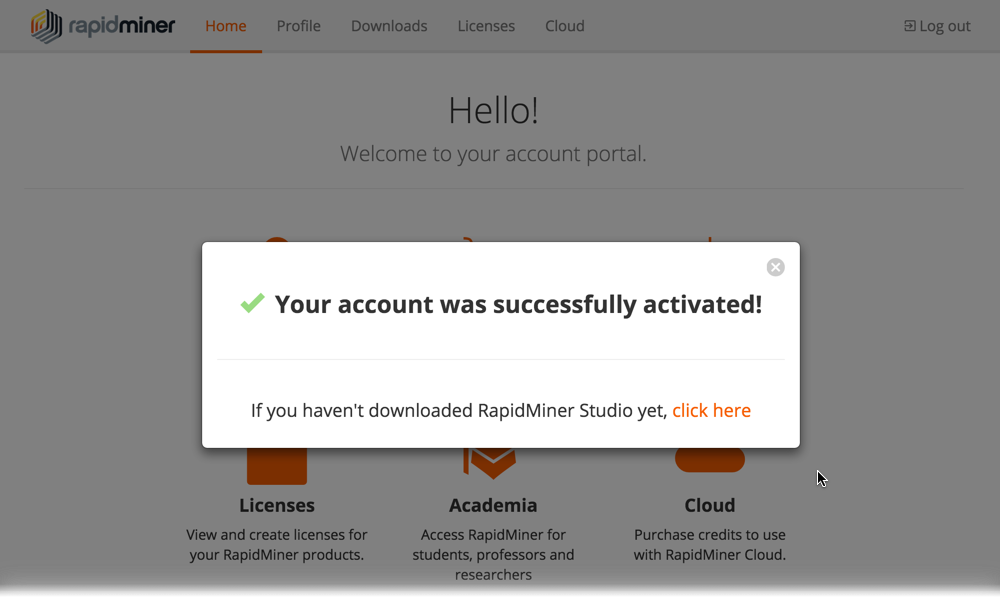Click the green checkmark in the dialog

click(253, 303)
